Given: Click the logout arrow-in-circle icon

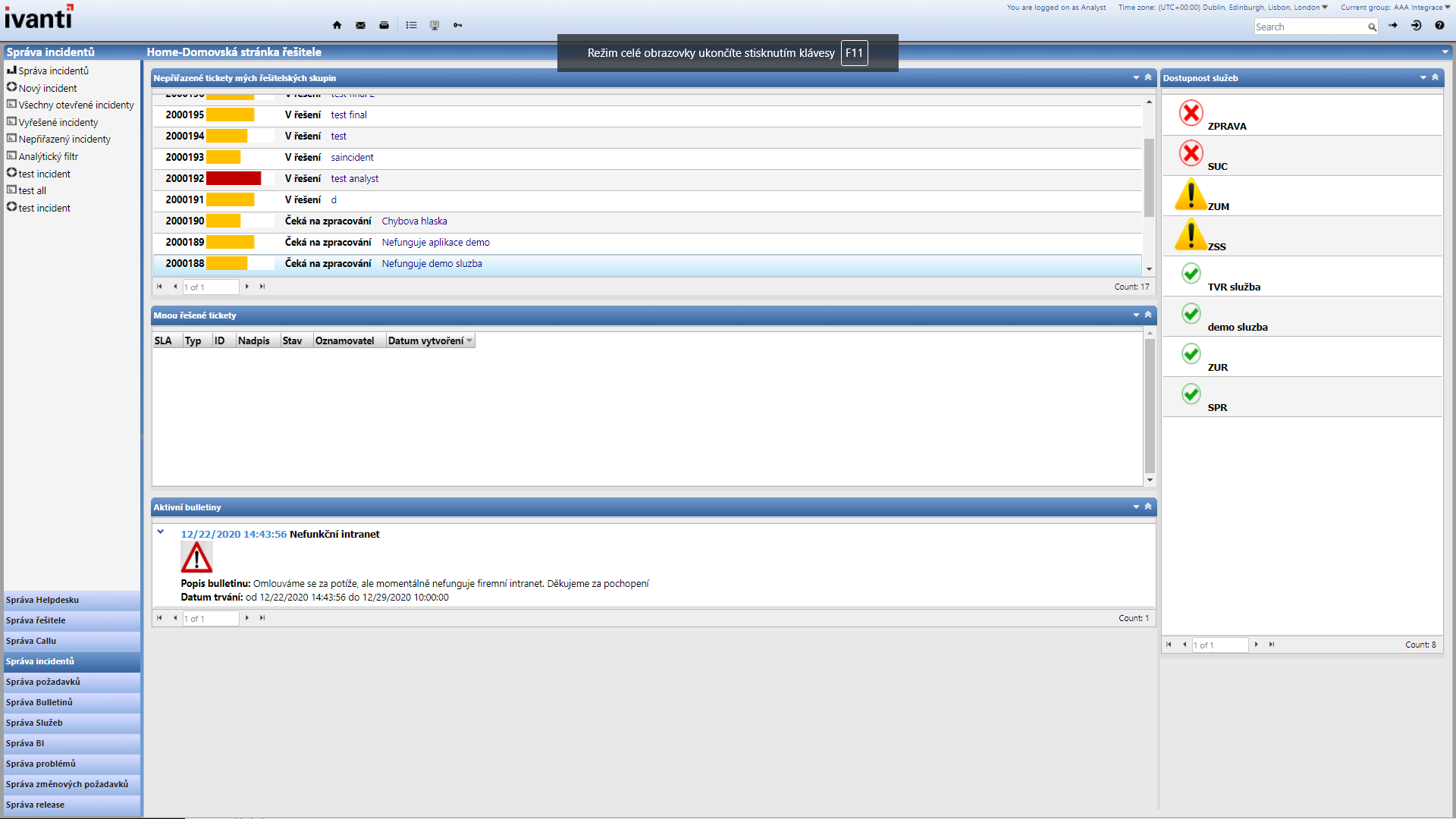Looking at the screenshot, I should (1416, 26).
